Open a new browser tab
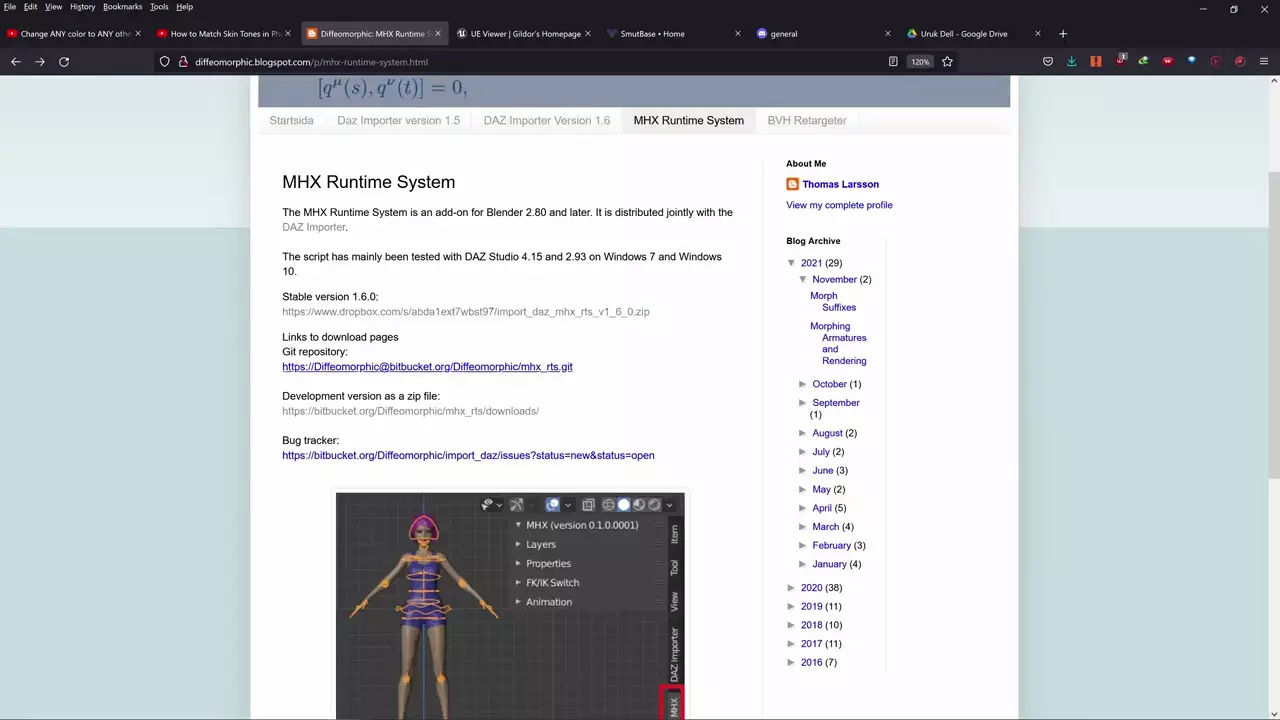This screenshot has height=720, width=1280. point(1062,34)
